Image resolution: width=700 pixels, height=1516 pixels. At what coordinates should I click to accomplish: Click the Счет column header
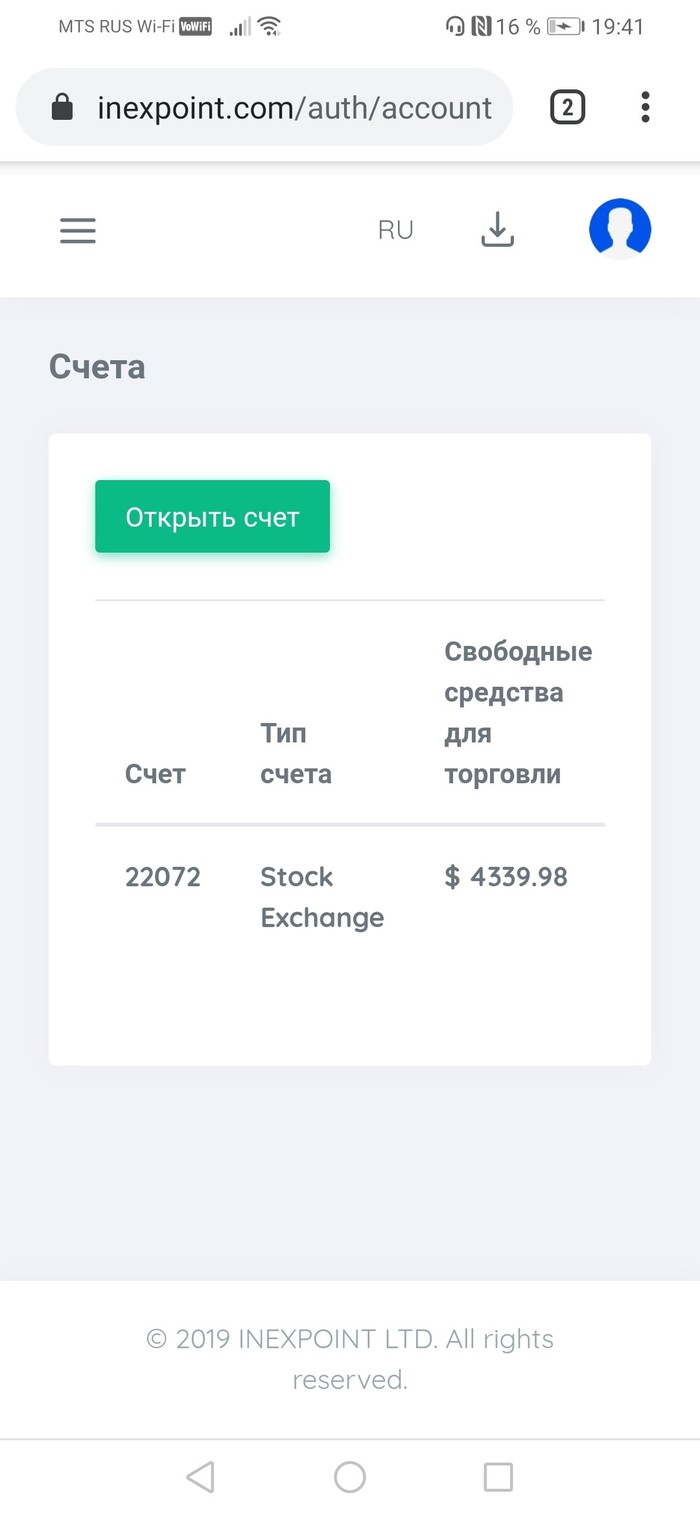tap(155, 774)
